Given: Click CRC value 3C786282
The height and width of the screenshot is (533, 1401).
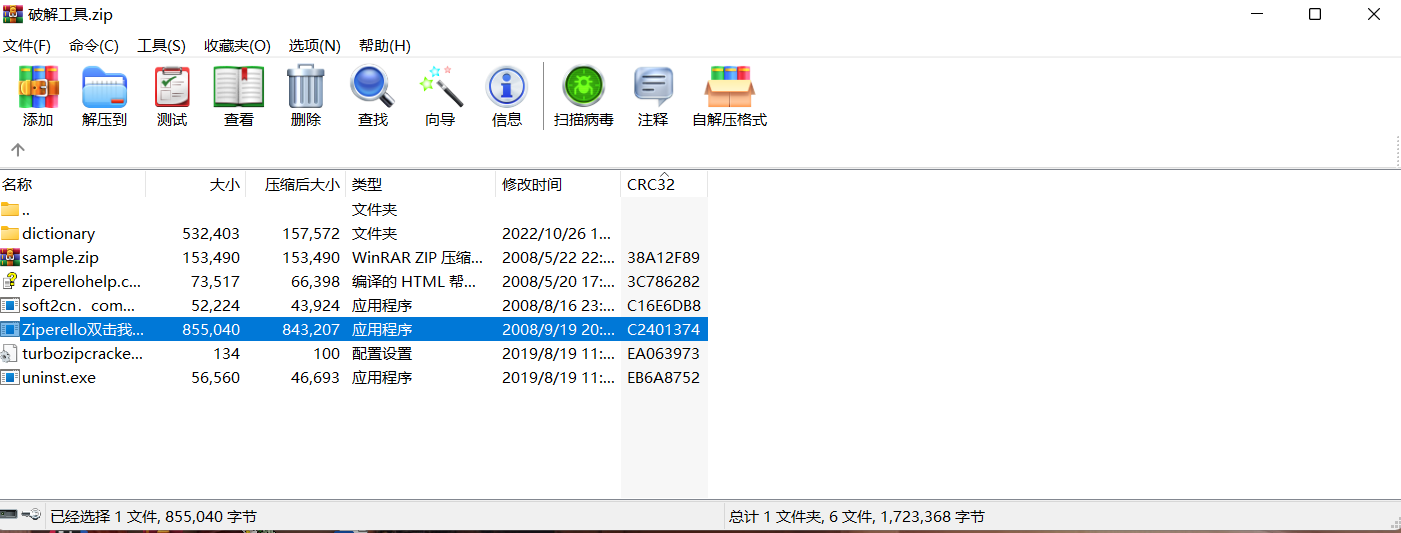Looking at the screenshot, I should [x=663, y=281].
